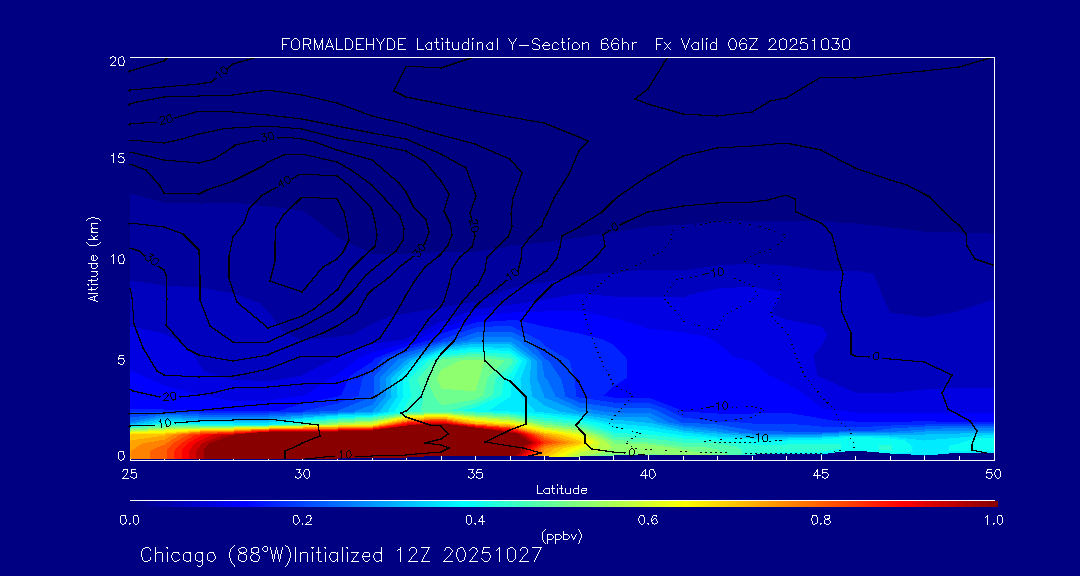The height and width of the screenshot is (576, 1080).
Task: Click the FORMALDEHYDE plot title text
Action: click(565, 45)
